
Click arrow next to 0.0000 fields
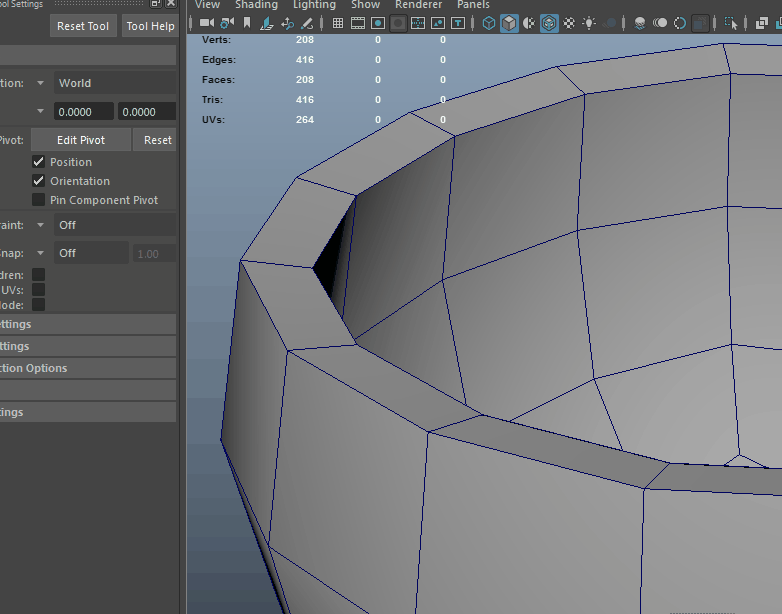(x=40, y=111)
